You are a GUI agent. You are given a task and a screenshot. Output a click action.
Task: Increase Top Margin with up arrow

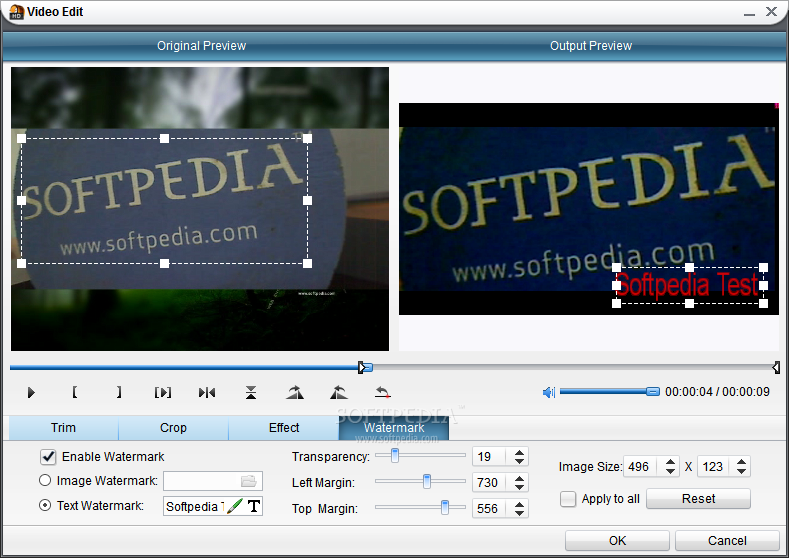click(x=519, y=504)
